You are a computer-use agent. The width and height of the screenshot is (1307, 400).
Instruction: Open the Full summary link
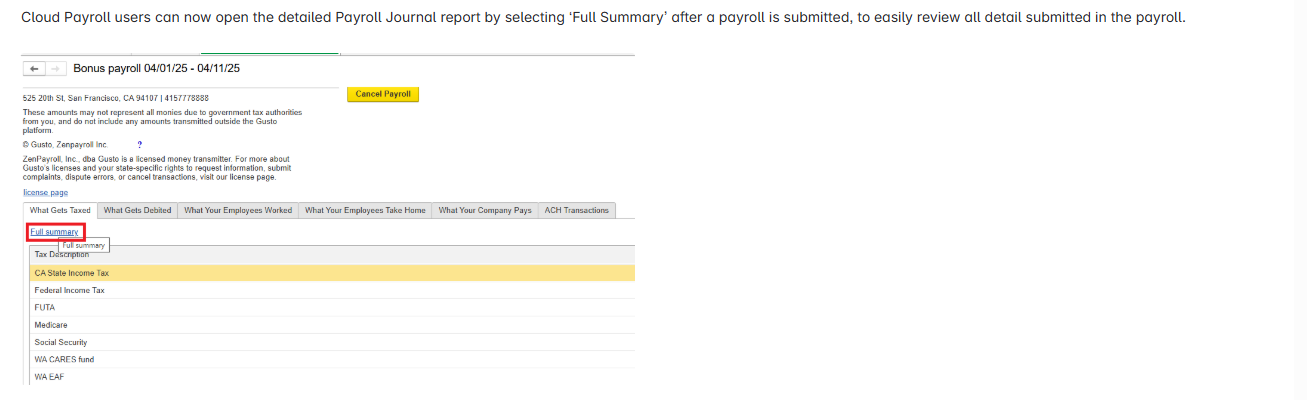tap(54, 231)
